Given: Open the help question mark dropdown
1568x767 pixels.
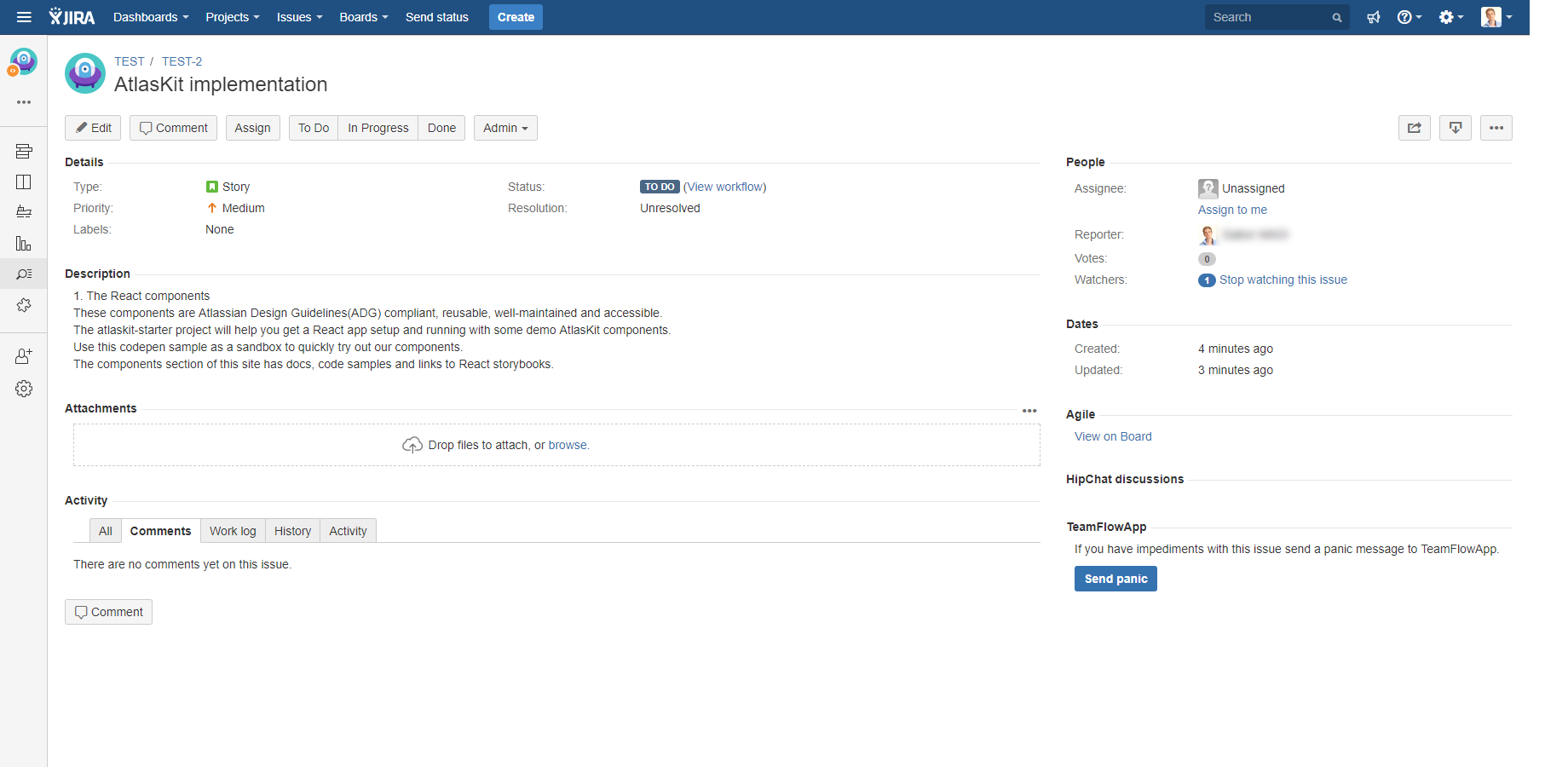Looking at the screenshot, I should 1409,17.
